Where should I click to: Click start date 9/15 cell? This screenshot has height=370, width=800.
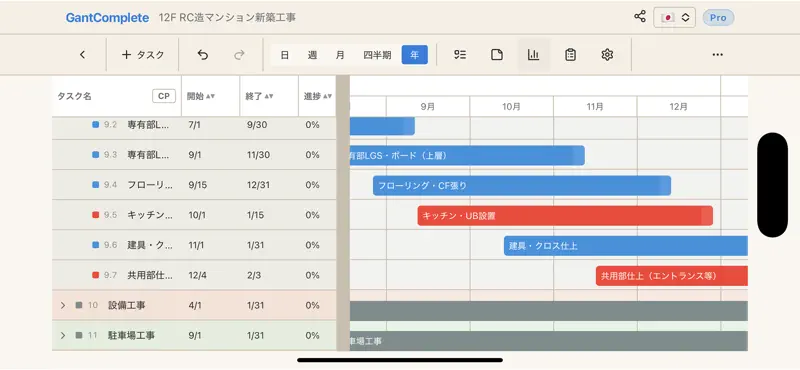[197, 185]
